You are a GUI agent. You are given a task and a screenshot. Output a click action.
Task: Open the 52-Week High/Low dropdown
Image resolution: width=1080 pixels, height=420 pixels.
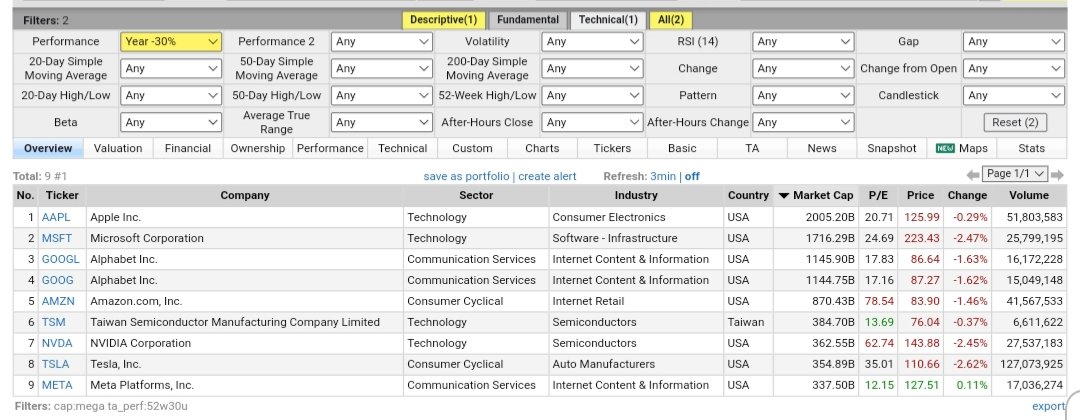592,95
